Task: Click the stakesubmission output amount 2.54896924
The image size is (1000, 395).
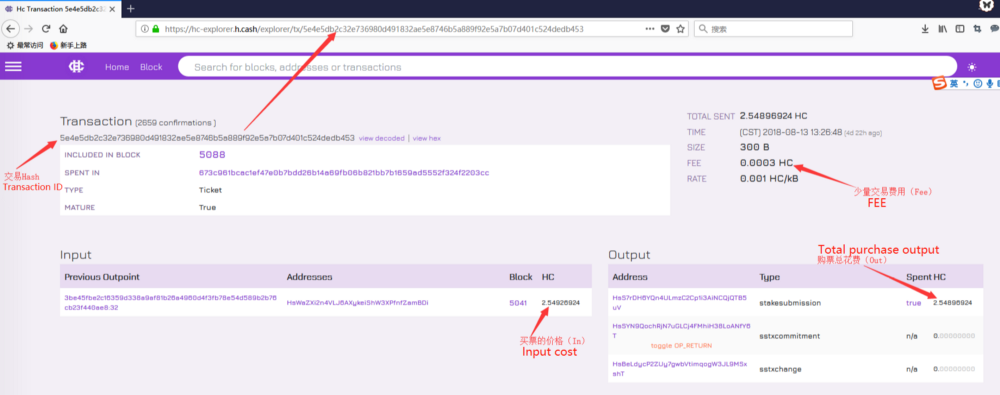Action: point(952,302)
